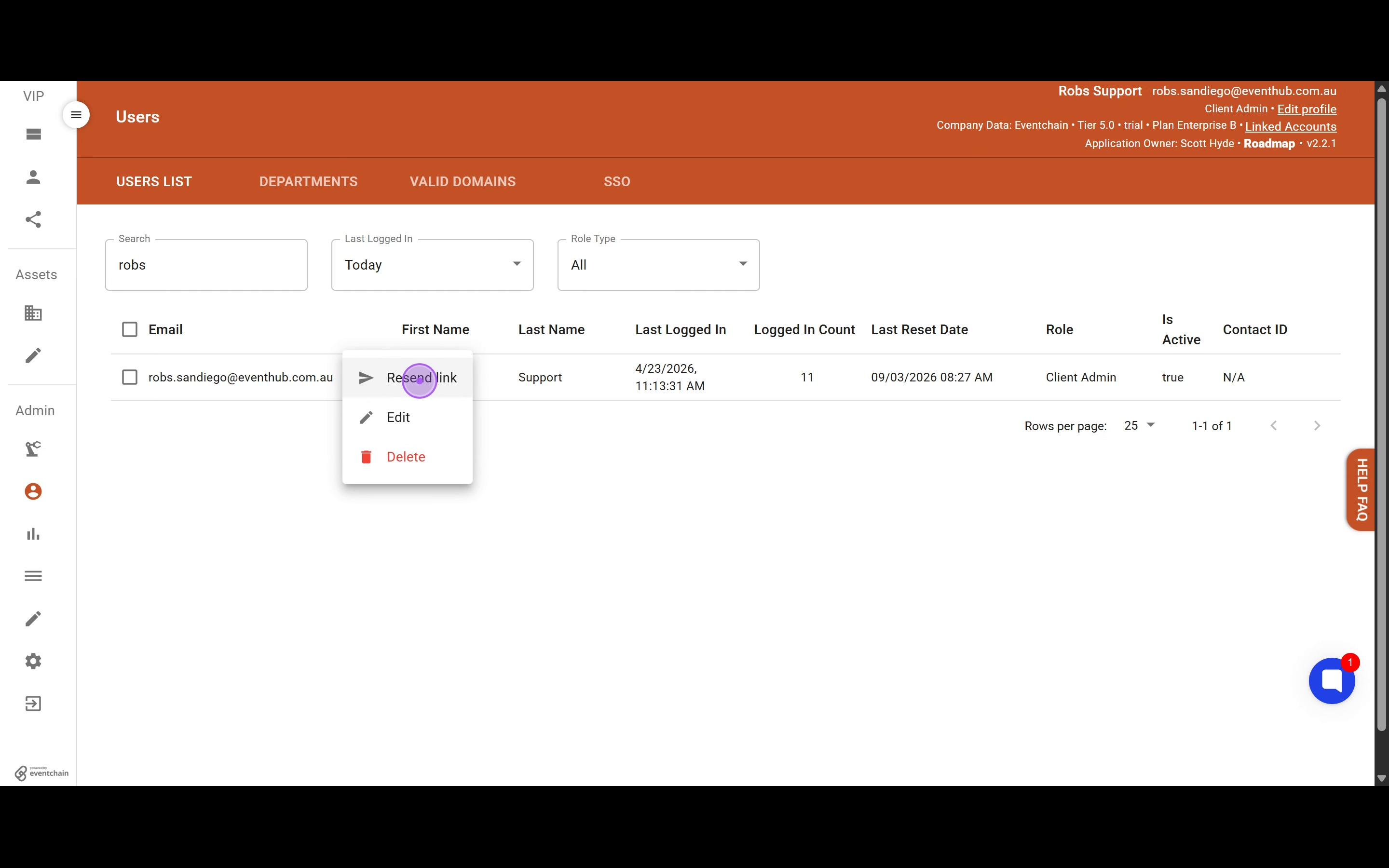Open the HELP FAQ side button
Image resolution: width=1389 pixels, height=868 pixels.
point(1361,489)
